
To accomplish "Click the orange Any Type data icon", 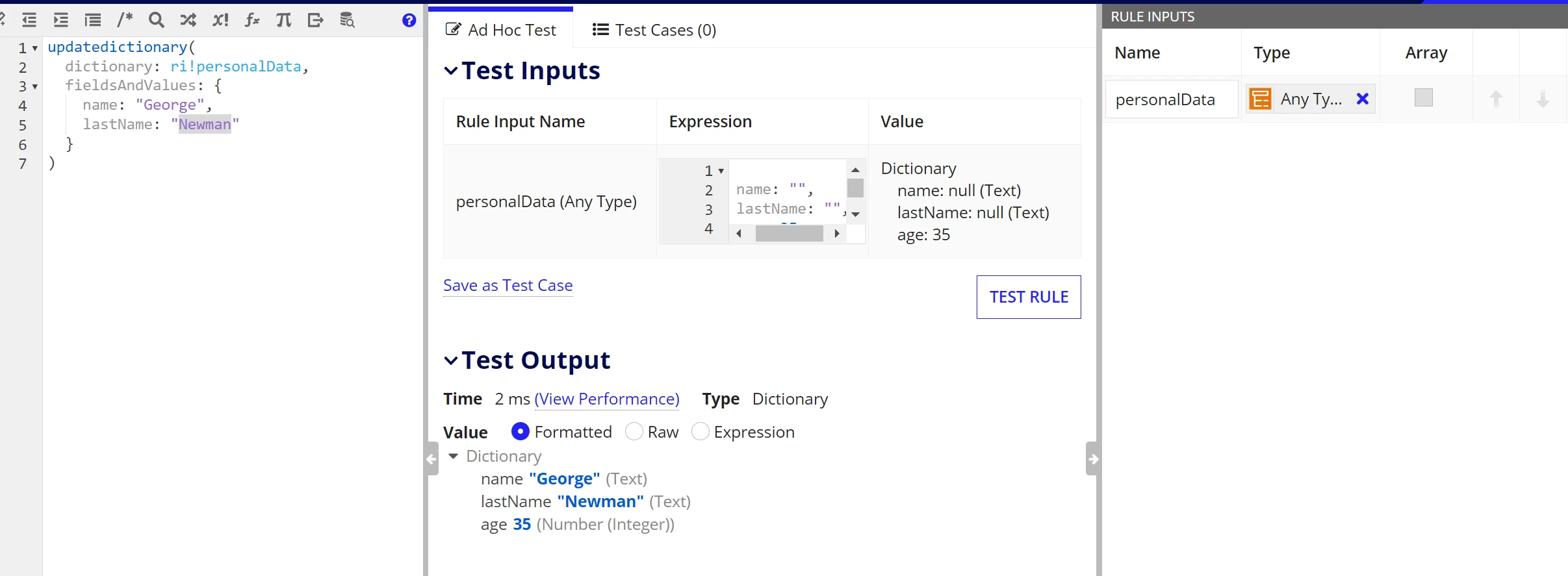I will click(1260, 99).
